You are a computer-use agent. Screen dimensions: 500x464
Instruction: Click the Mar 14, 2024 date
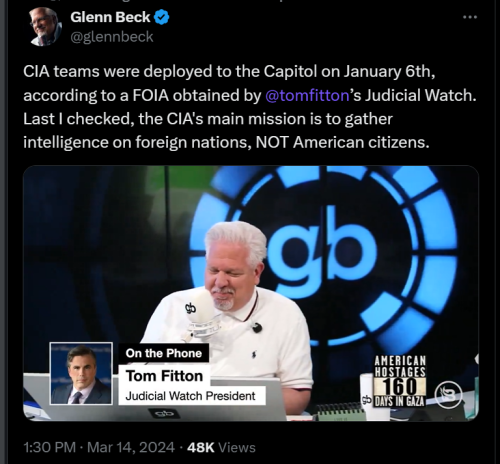131,447
